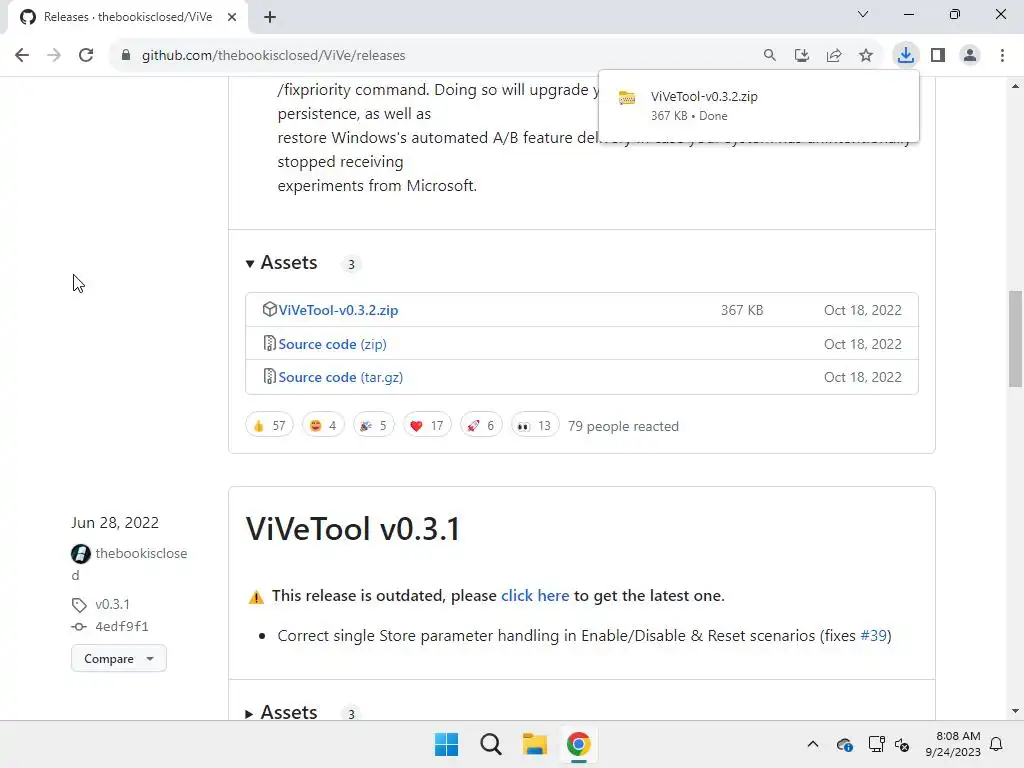Open the thebookisclosed author avatar
This screenshot has height=768, width=1024.
coord(81,554)
